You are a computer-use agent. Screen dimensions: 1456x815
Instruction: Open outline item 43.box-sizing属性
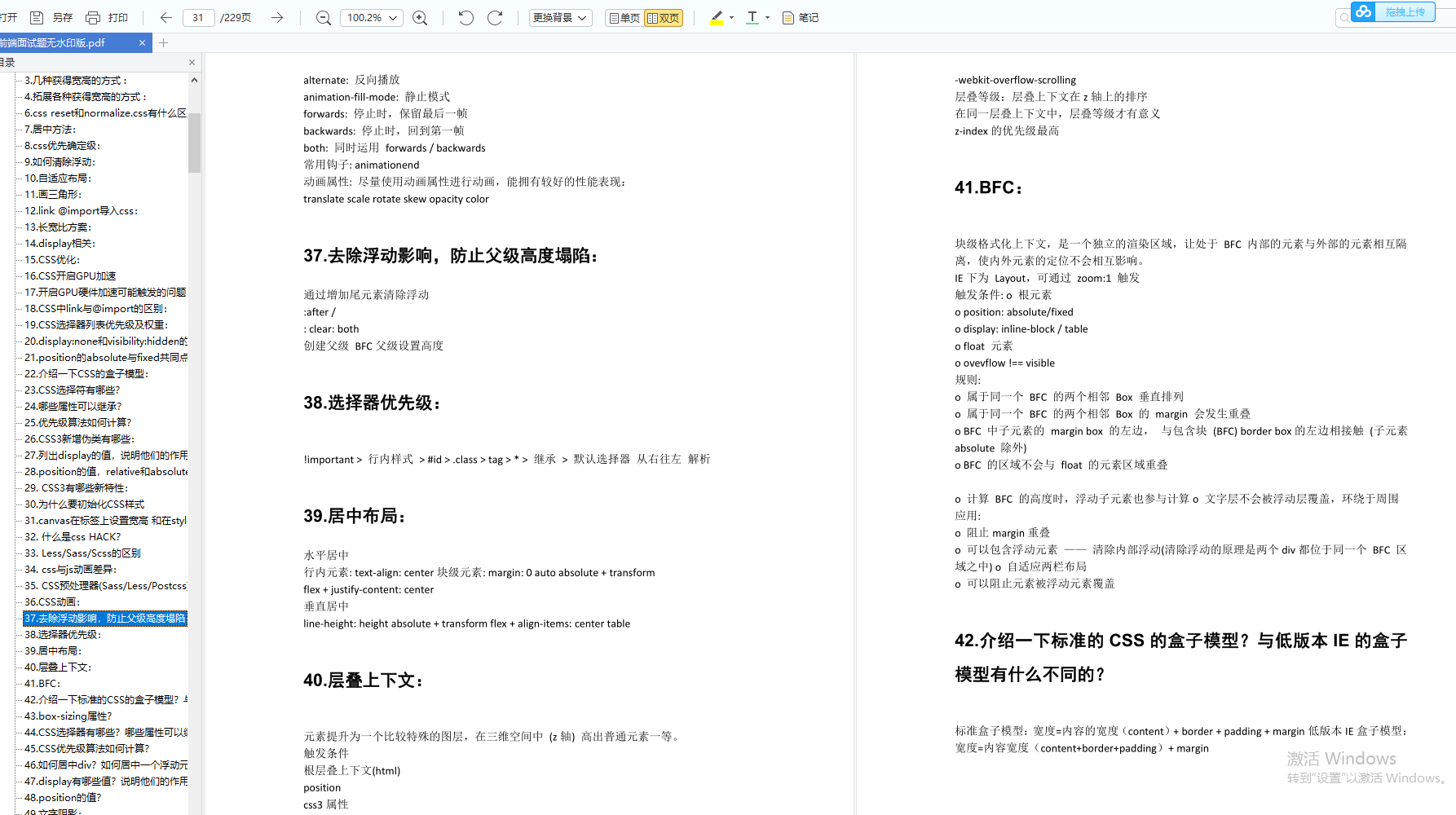tap(68, 716)
